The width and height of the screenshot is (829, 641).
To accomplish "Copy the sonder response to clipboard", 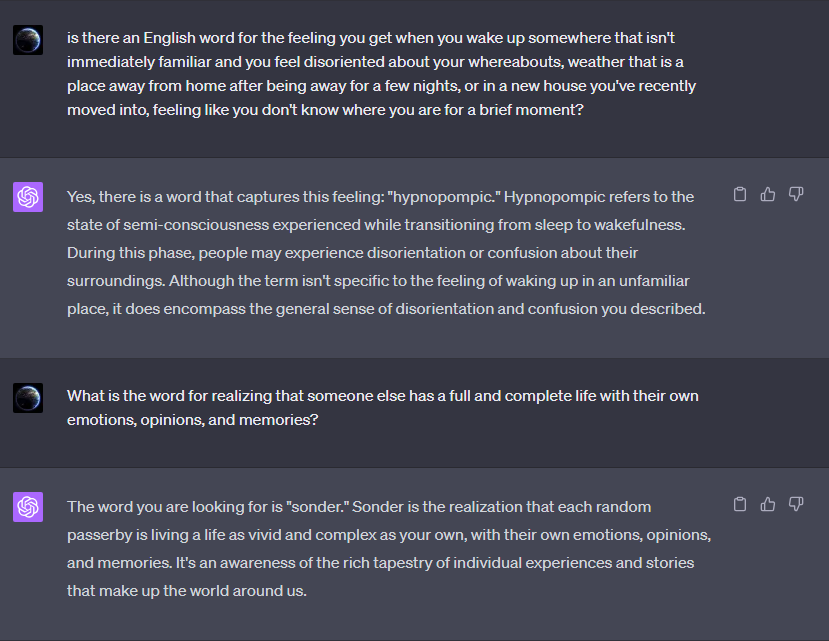I will point(740,504).
